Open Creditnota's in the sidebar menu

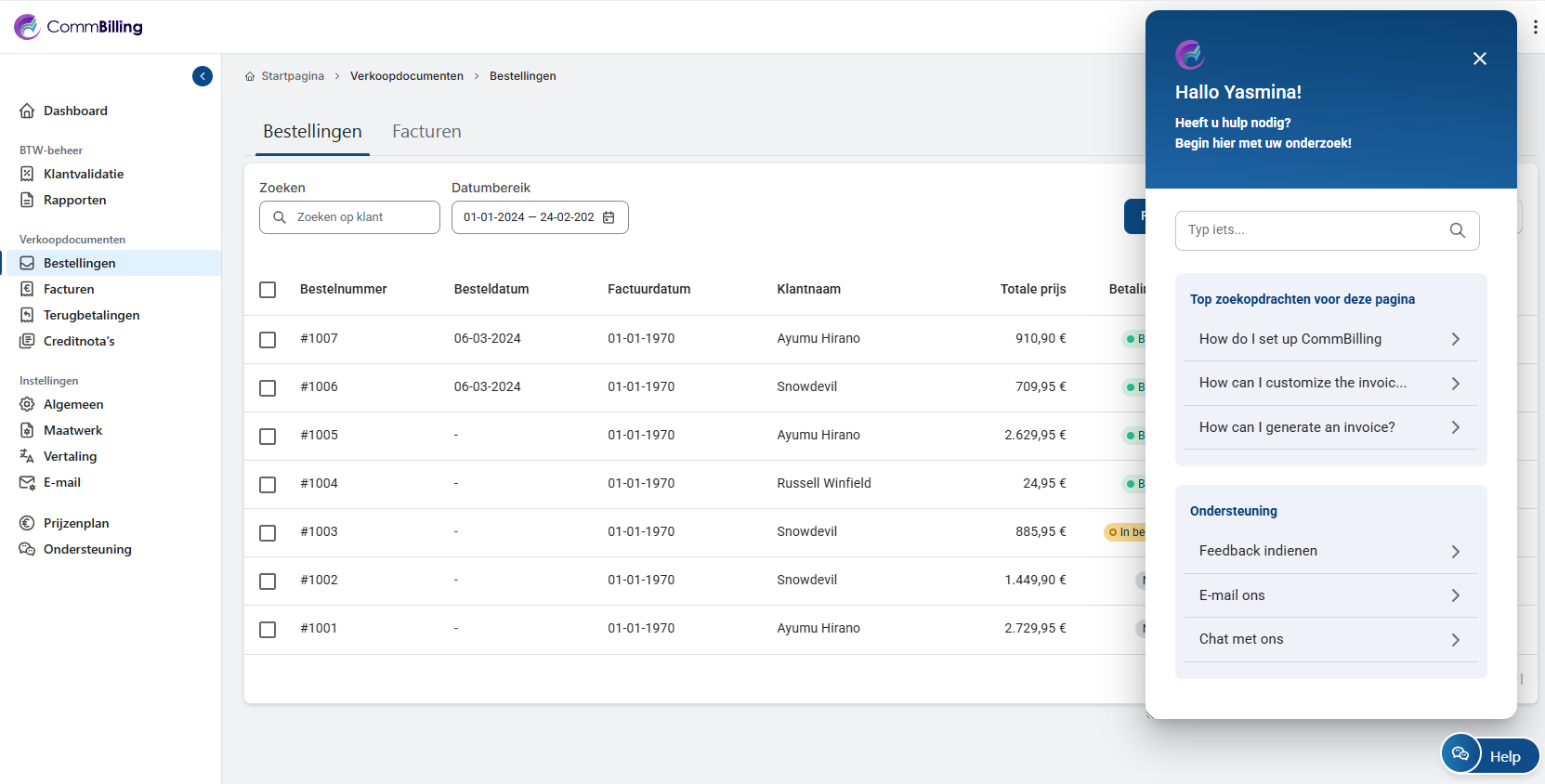[79, 341]
